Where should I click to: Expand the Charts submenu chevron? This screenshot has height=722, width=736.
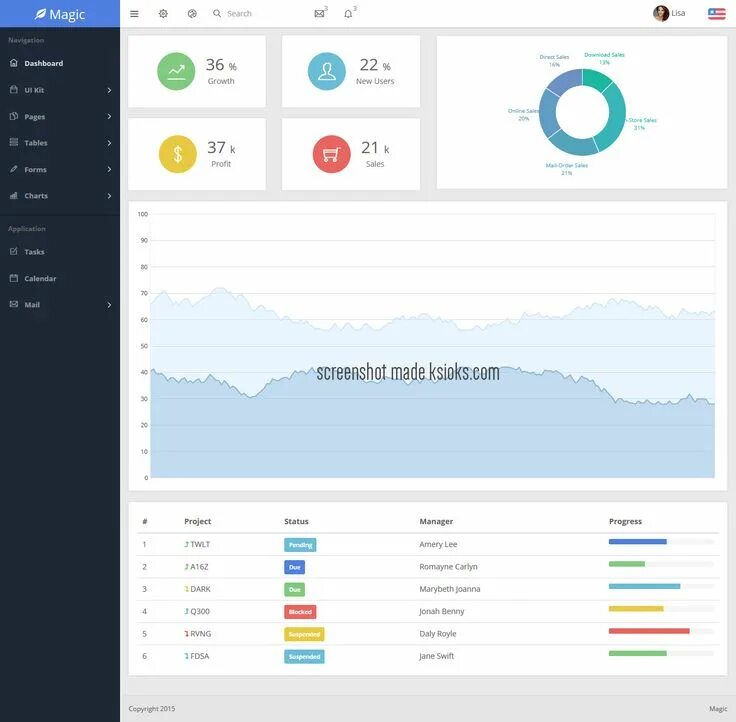(109, 196)
